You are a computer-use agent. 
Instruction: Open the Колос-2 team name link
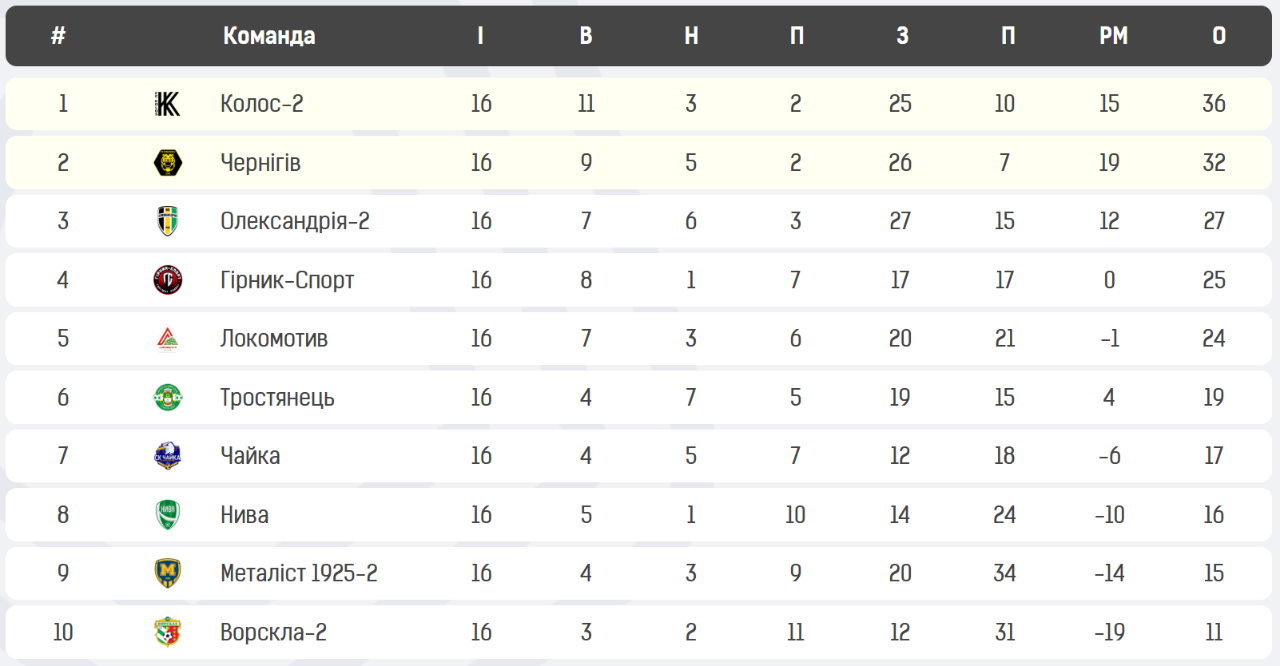tap(262, 104)
